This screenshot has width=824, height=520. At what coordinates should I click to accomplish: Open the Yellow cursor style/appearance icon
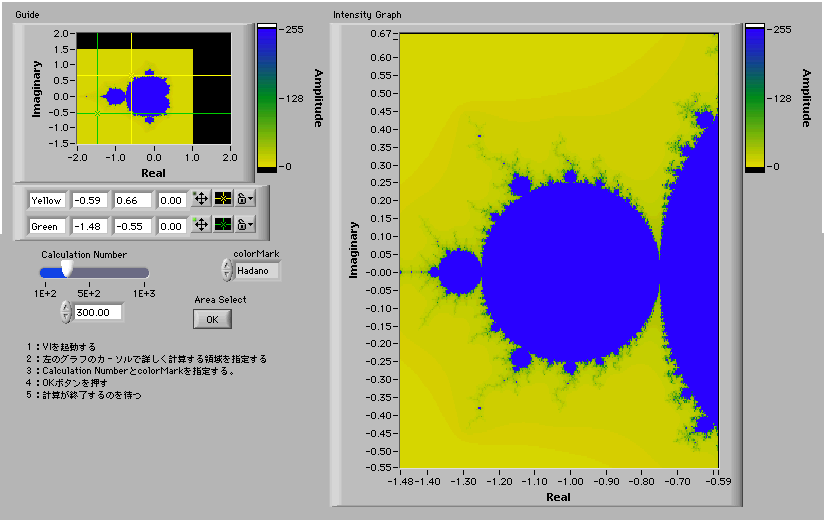click(x=223, y=199)
